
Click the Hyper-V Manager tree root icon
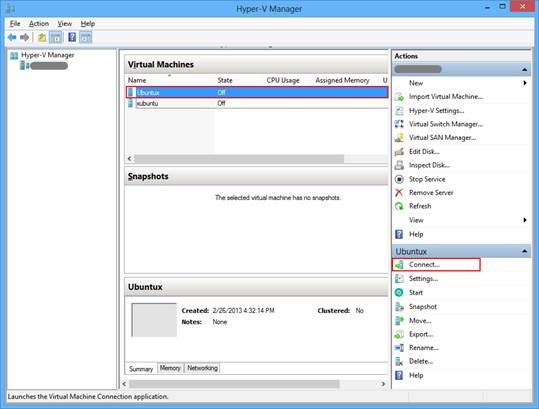(14, 55)
